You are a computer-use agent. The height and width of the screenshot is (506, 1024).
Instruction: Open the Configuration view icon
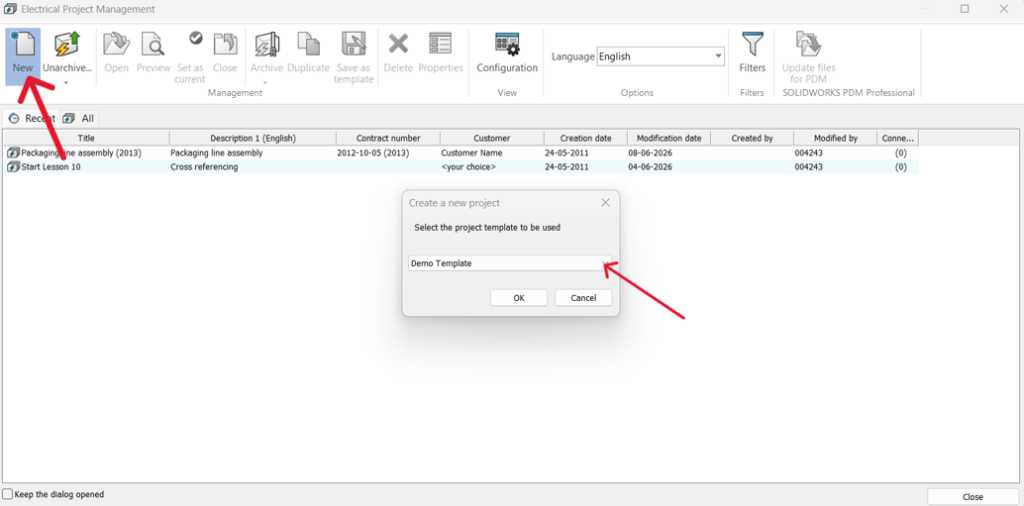pos(507,46)
